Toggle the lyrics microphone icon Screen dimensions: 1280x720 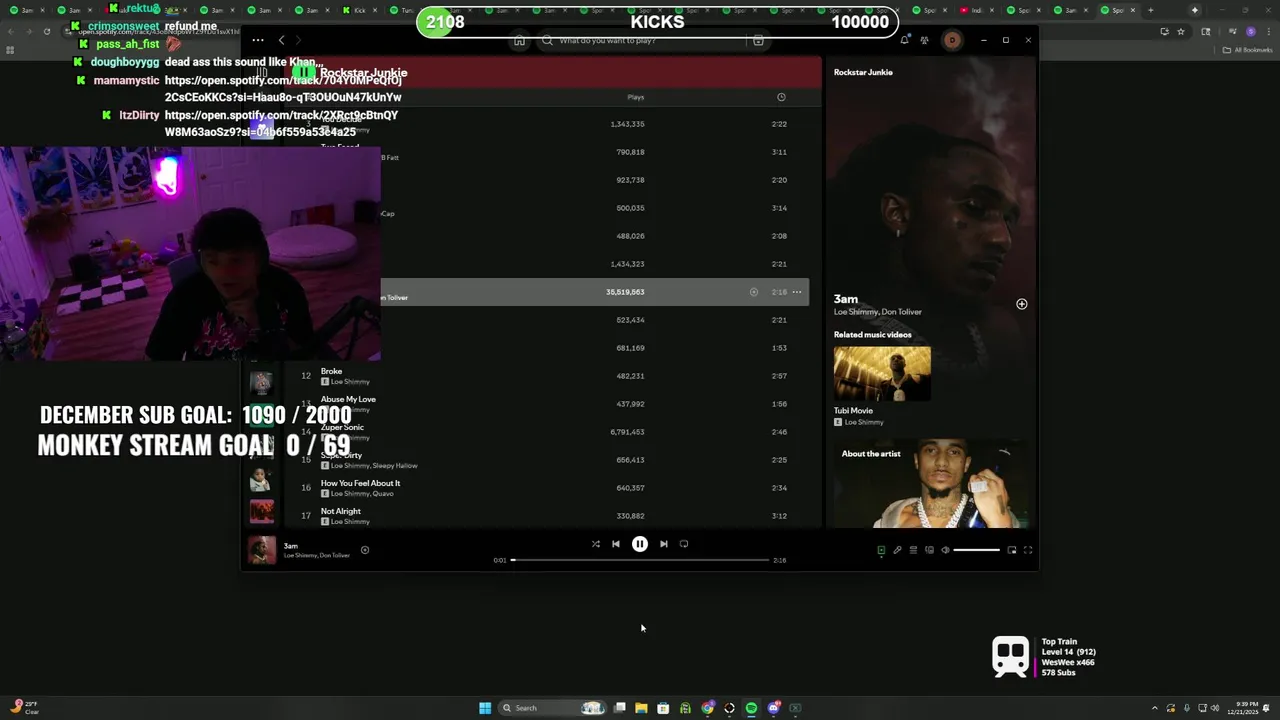pos(897,550)
